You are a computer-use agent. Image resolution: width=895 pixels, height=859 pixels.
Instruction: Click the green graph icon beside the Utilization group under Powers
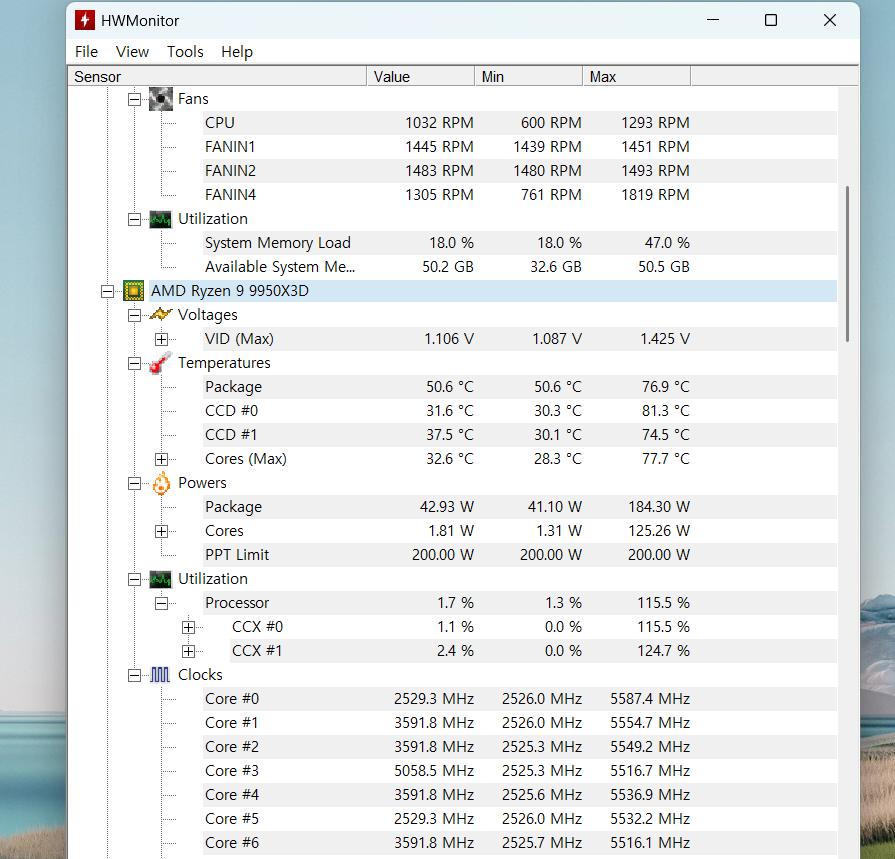tap(160, 579)
